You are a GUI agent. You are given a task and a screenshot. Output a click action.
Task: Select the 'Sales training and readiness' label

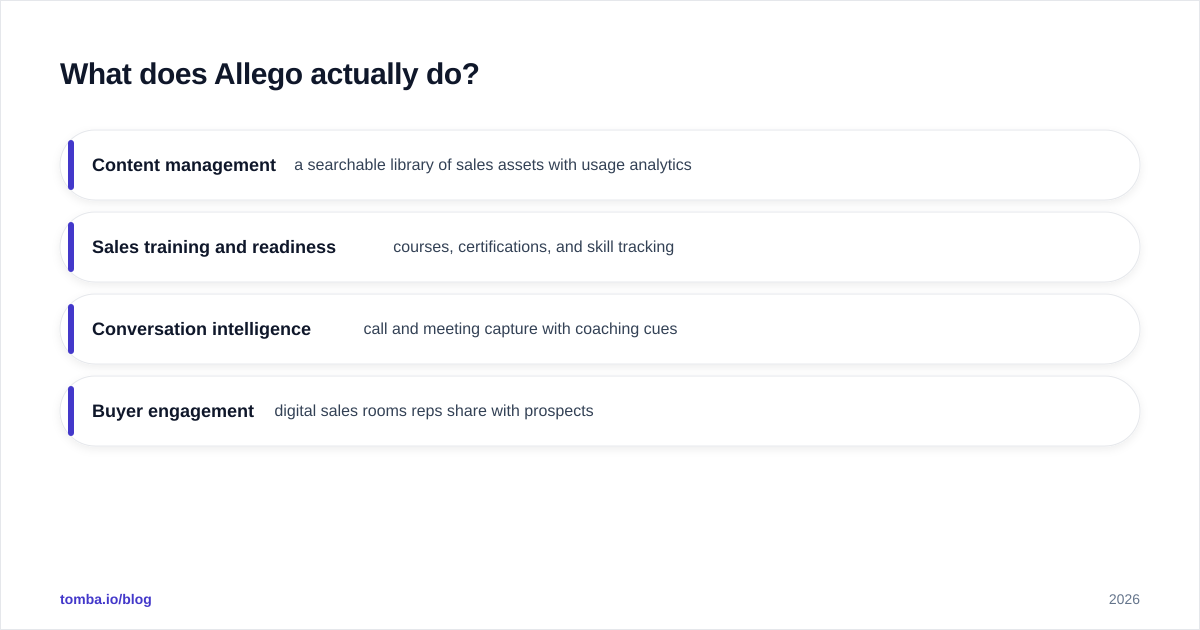(214, 247)
